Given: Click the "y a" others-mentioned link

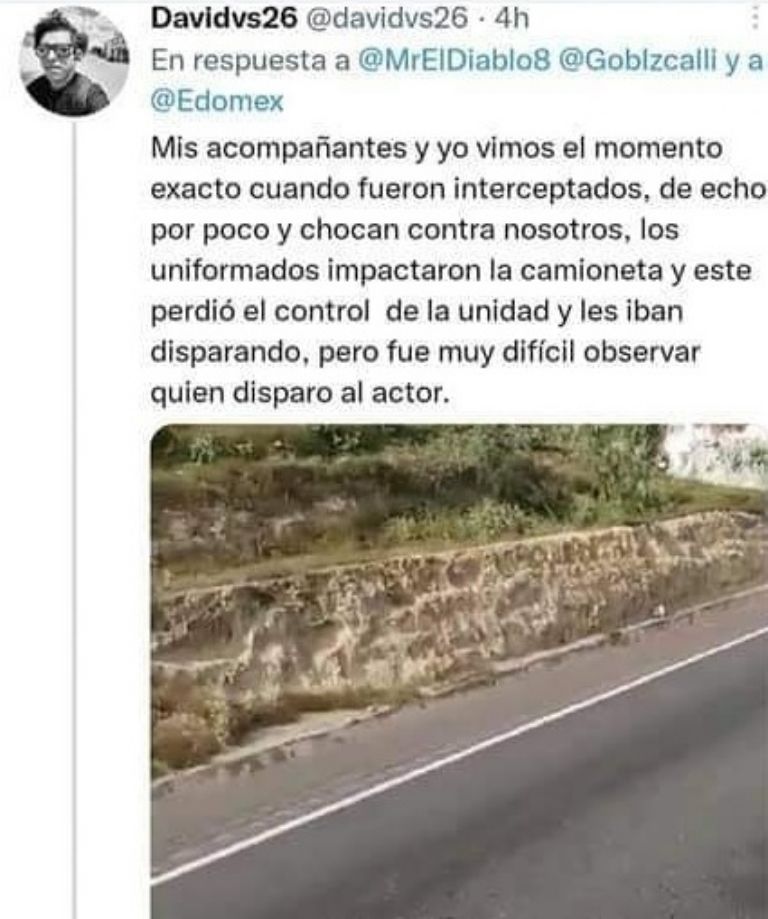Looking at the screenshot, I should [743, 61].
